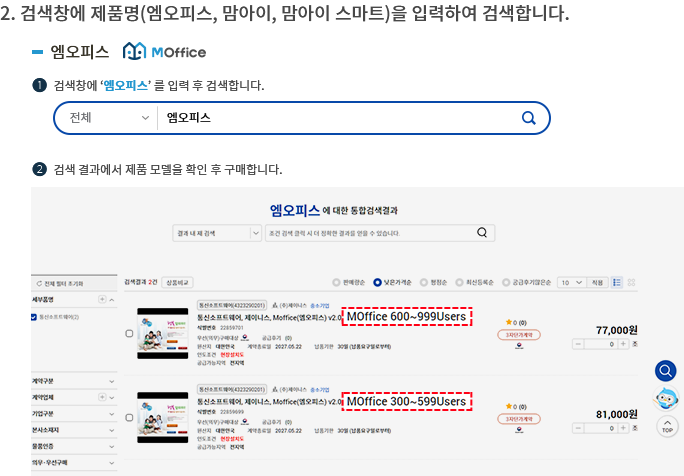Uncheck the 통신소프트웨어(2) filter checkbox
This screenshot has width=684, height=476.
pyautogui.click(x=34, y=317)
